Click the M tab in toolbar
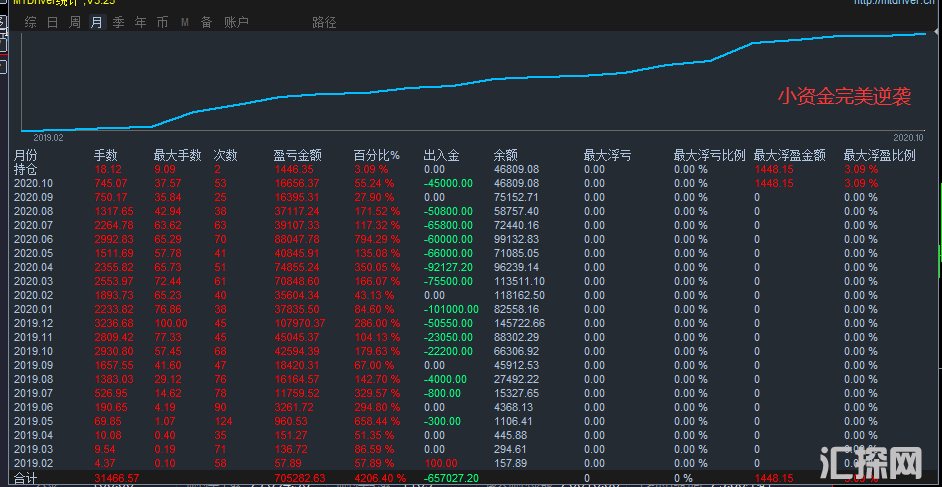Viewport: 942px width, 487px height. click(185, 22)
